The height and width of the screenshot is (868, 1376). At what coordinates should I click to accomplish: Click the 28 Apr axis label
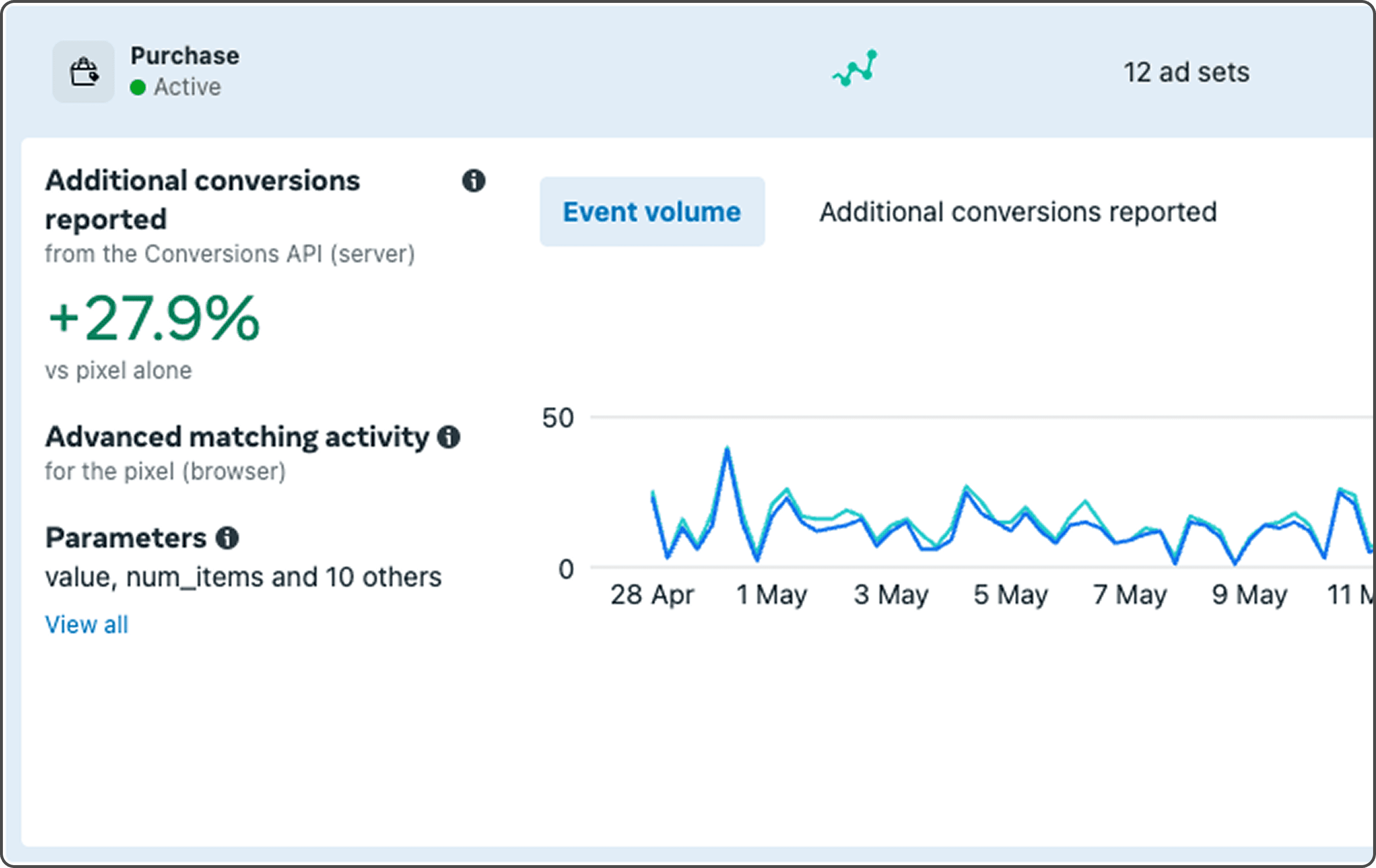pos(652,595)
